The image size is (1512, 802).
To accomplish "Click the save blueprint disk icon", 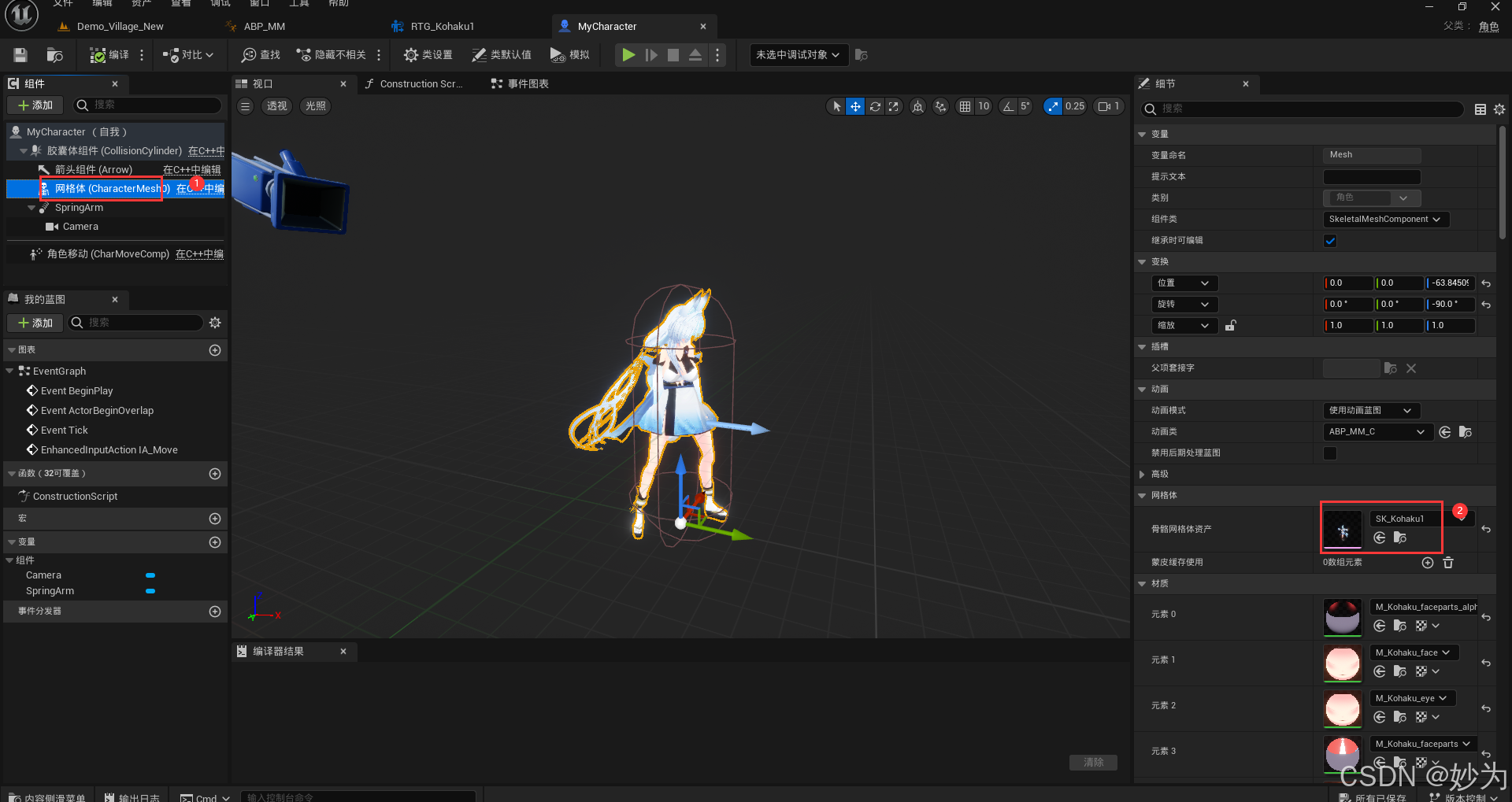I will pos(20,55).
